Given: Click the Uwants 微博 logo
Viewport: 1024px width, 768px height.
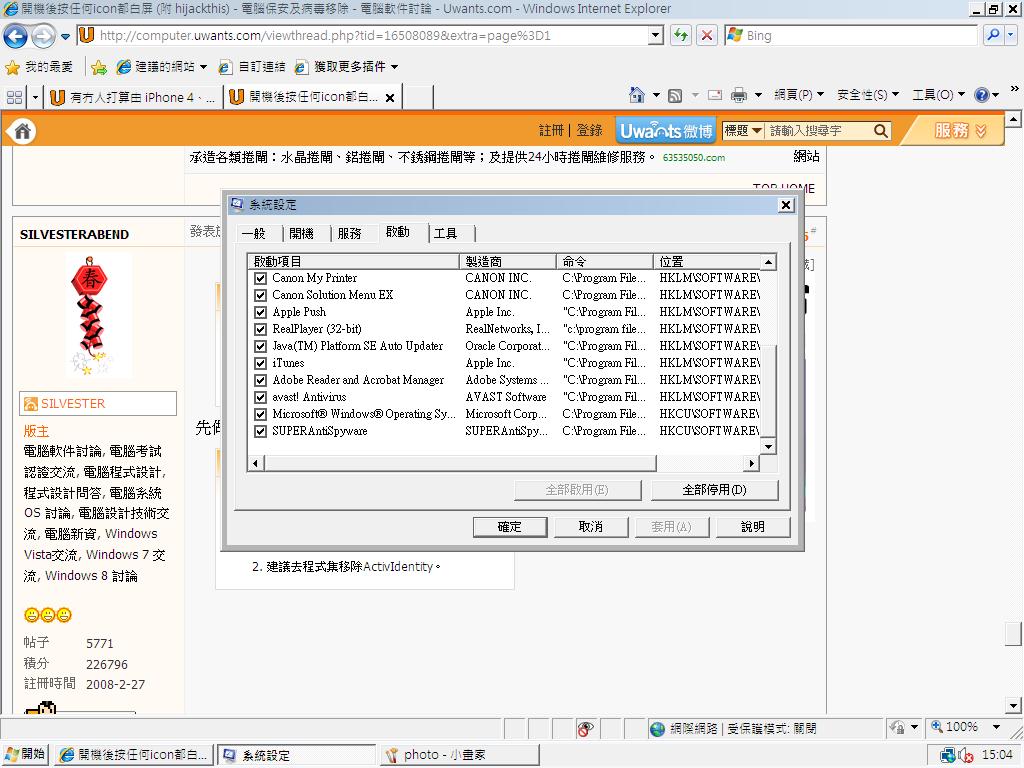Looking at the screenshot, I should 665,131.
